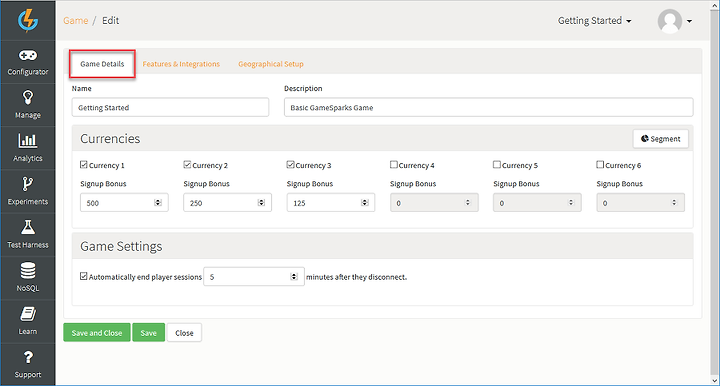
Task: Open the Manage lightbulb icon
Action: point(28,98)
